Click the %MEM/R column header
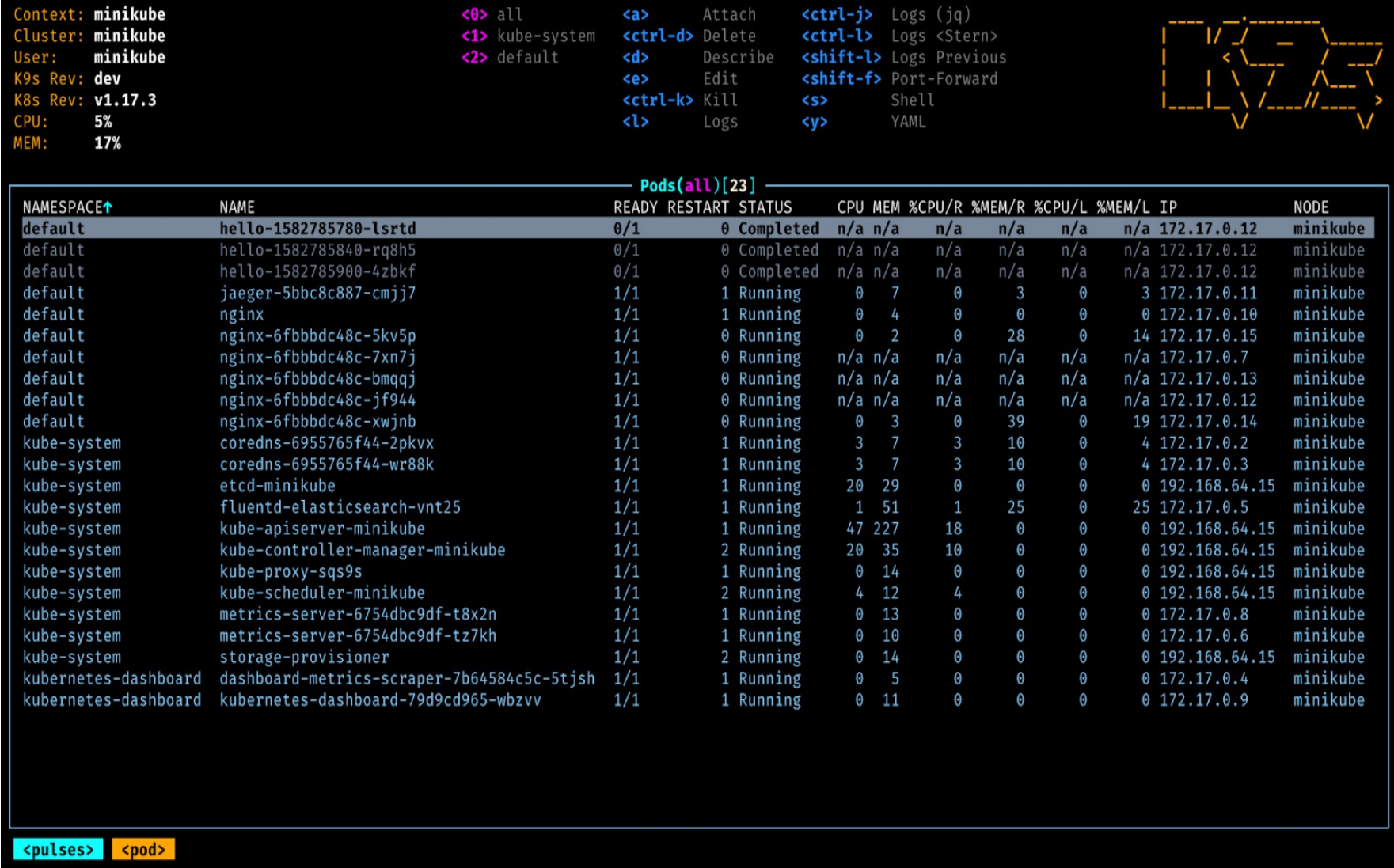This screenshot has width=1394, height=868. click(x=997, y=207)
